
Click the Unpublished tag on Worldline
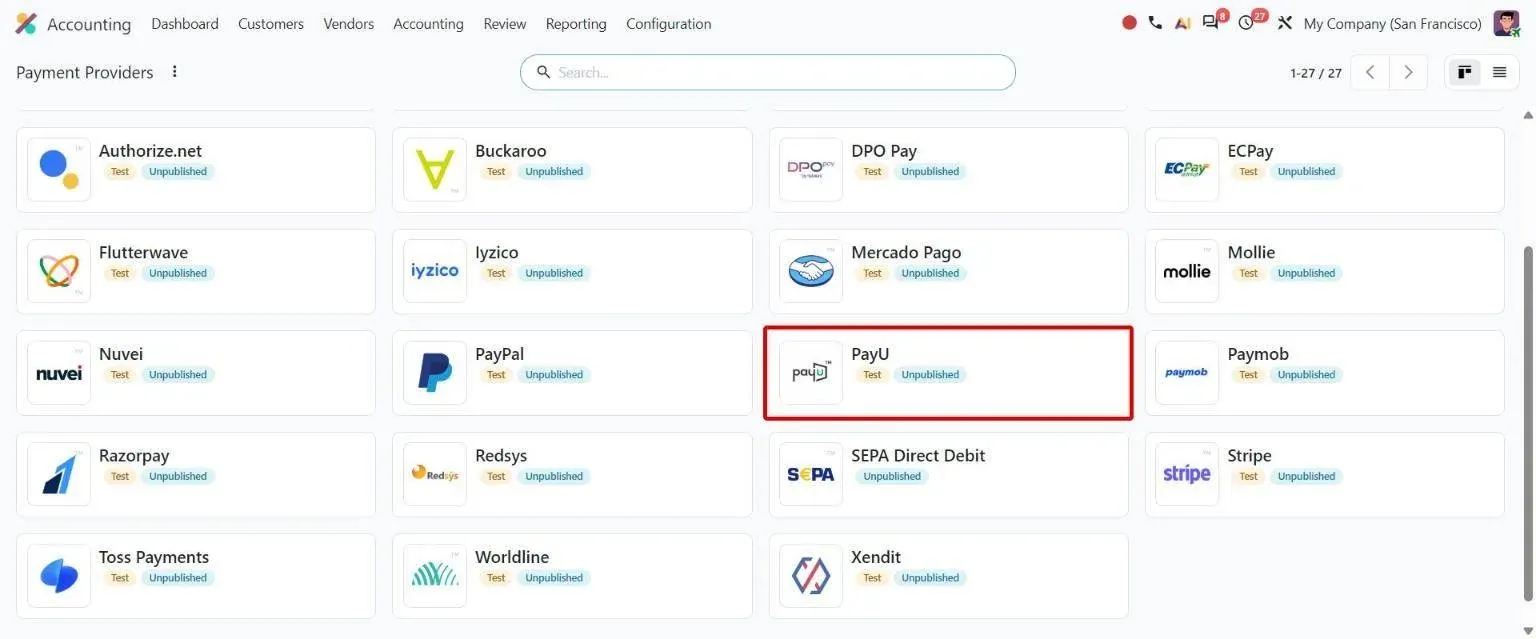[x=554, y=578]
